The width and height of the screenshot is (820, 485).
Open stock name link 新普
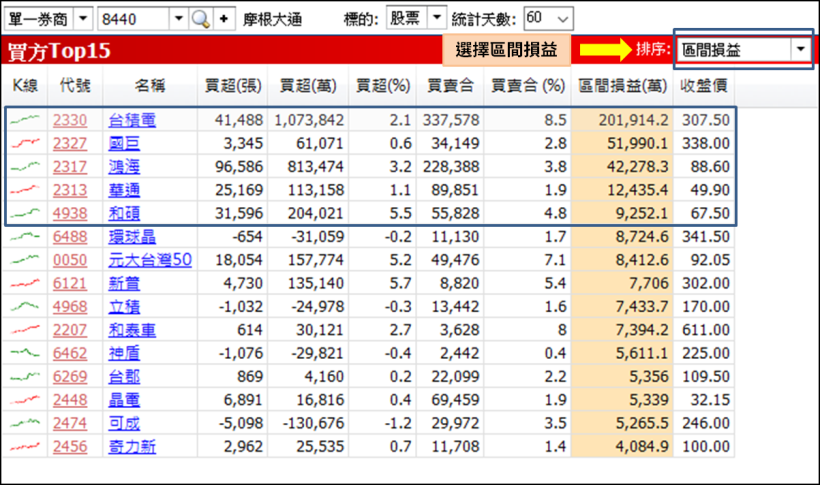pos(124,284)
